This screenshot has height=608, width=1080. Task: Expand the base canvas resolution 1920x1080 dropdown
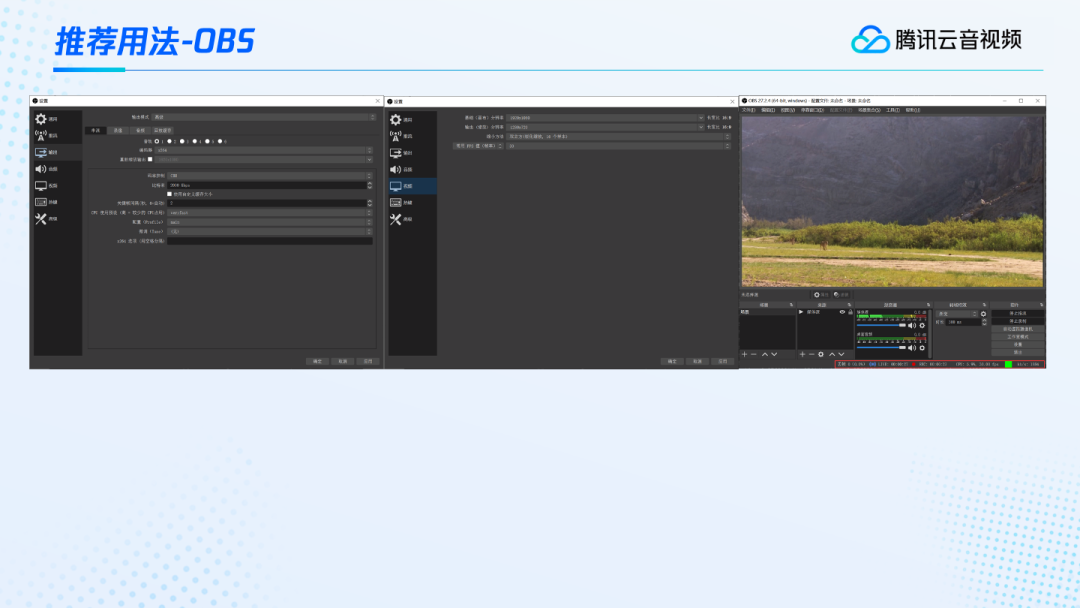click(604, 118)
